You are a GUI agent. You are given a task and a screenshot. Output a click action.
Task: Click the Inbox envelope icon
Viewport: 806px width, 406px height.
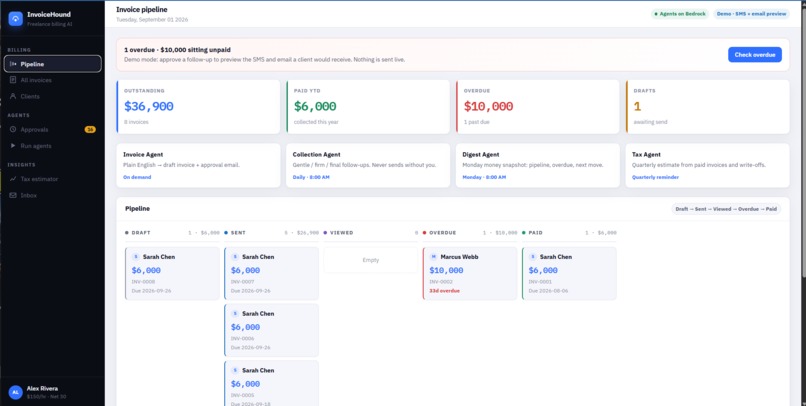13,195
